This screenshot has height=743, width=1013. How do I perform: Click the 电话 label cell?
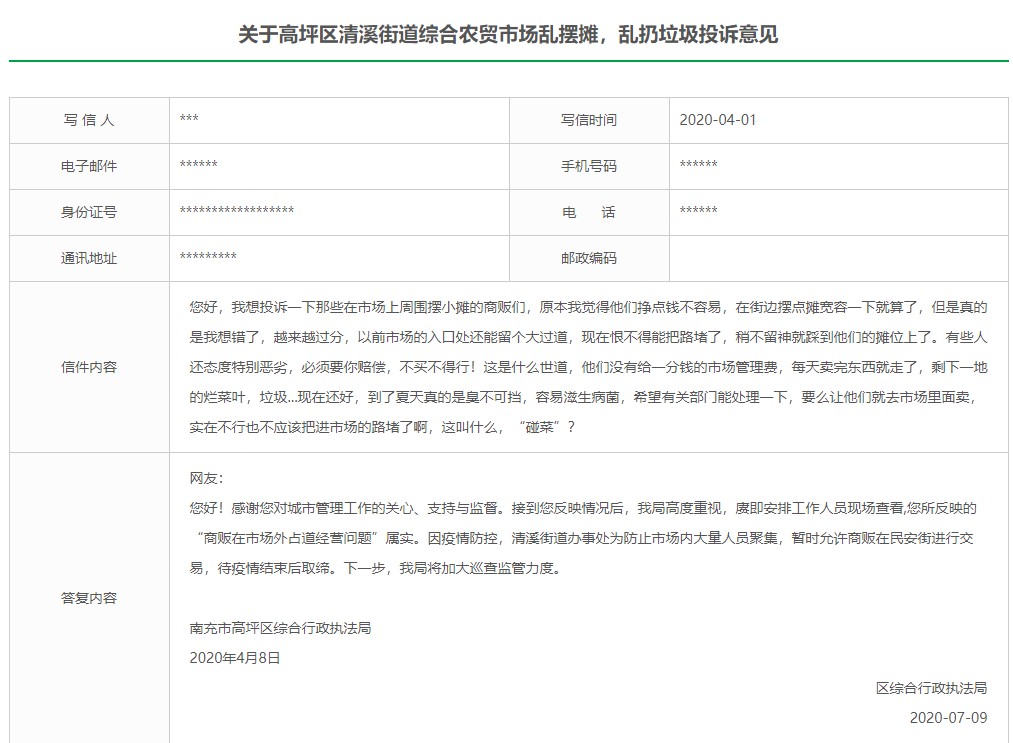pos(588,212)
